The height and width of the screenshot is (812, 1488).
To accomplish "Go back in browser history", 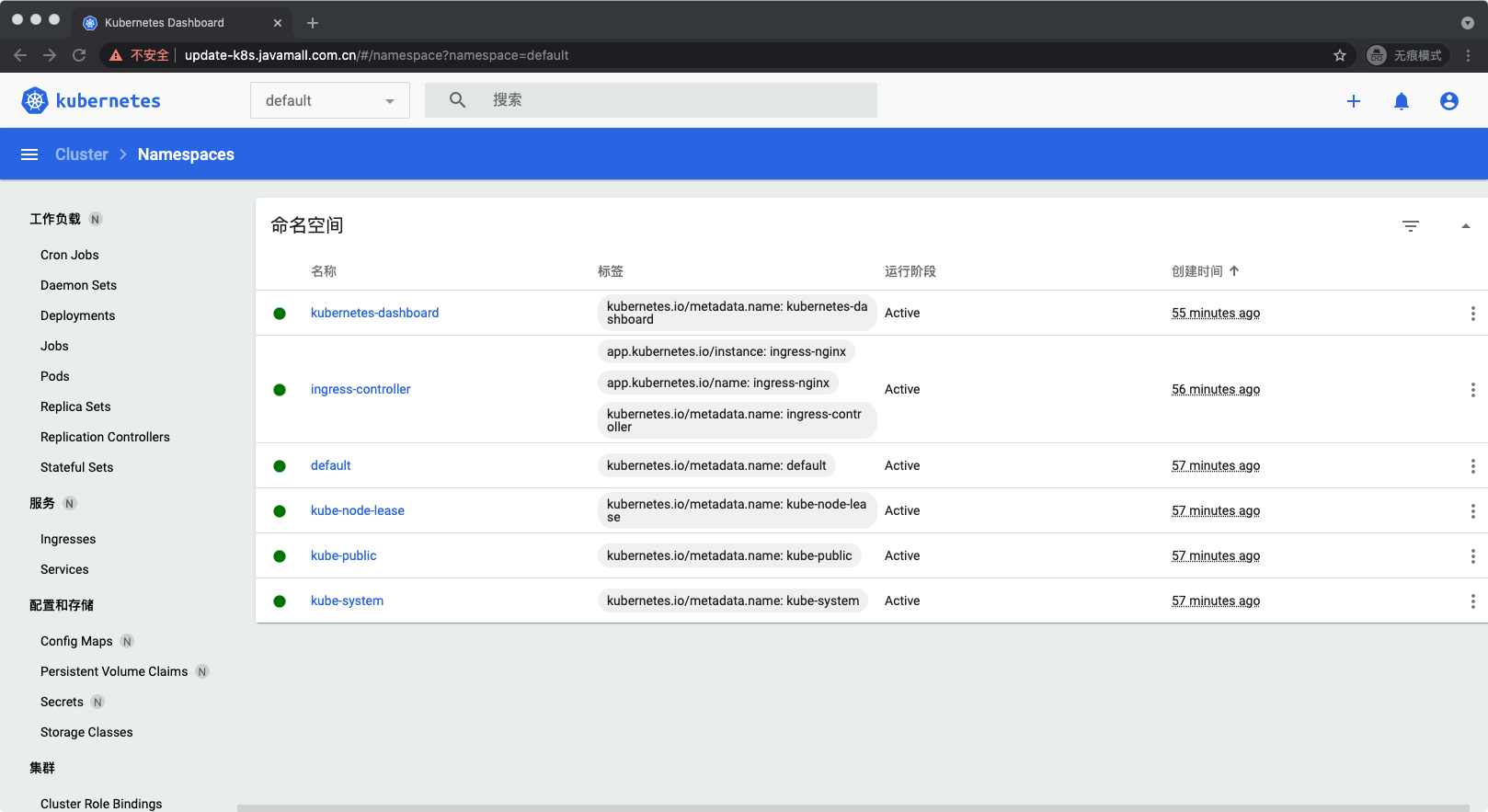I will pos(20,55).
